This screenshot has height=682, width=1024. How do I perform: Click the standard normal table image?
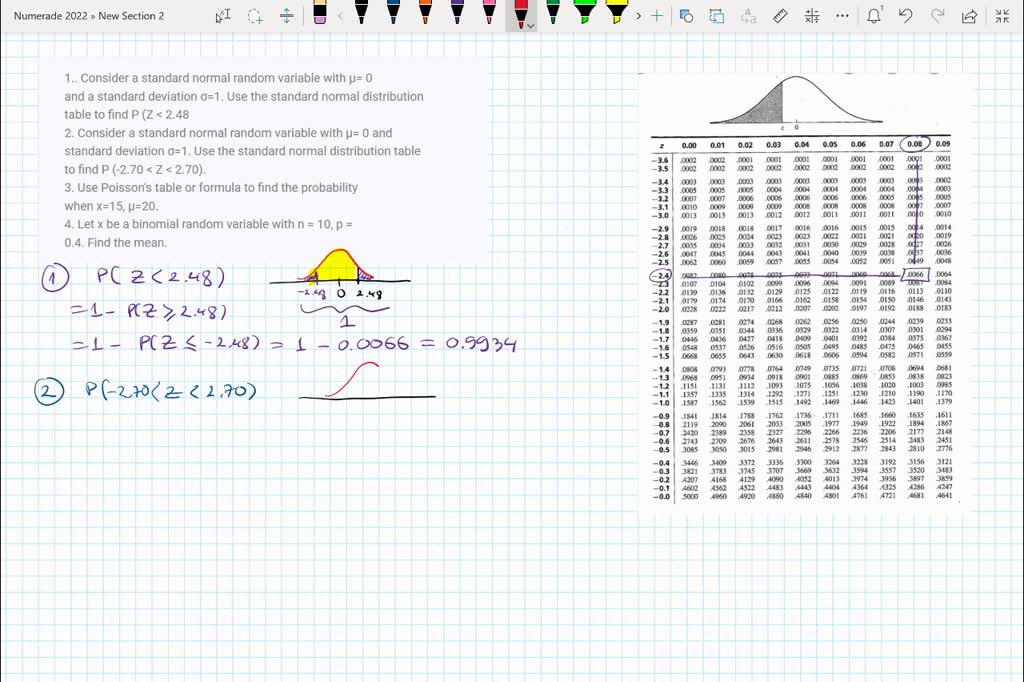805,291
